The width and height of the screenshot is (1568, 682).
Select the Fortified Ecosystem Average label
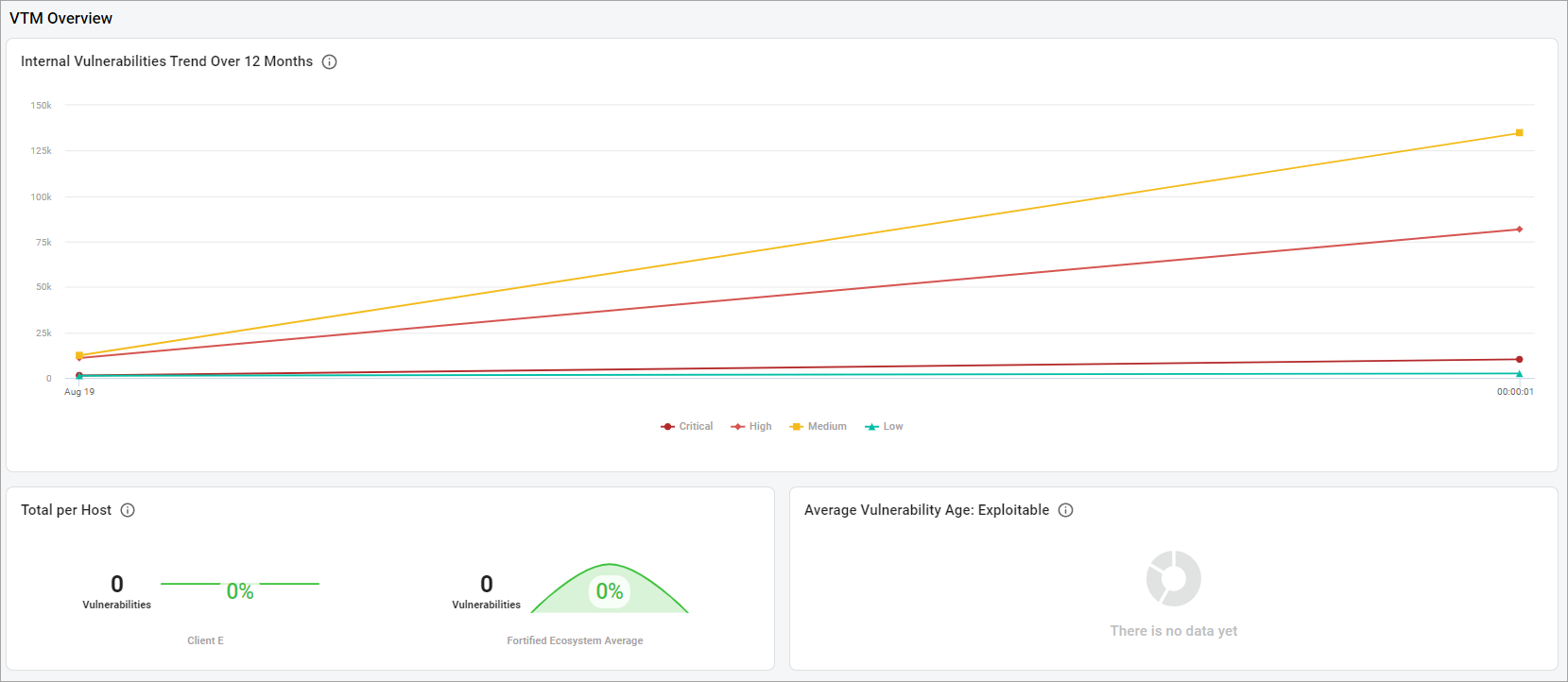(575, 640)
